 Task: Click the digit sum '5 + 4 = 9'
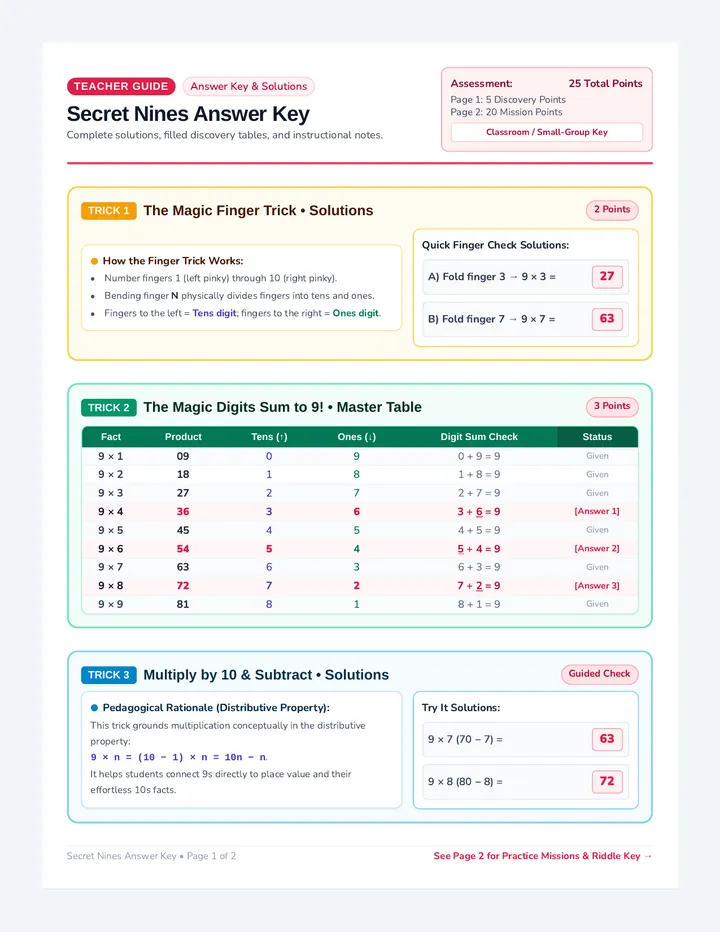click(x=479, y=549)
